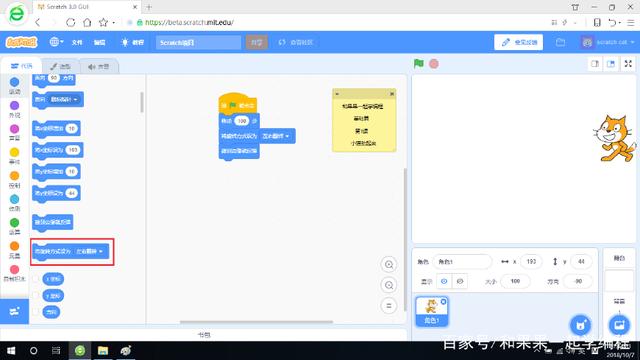
Task: Enter full screen stage mode
Action: tap(628, 64)
